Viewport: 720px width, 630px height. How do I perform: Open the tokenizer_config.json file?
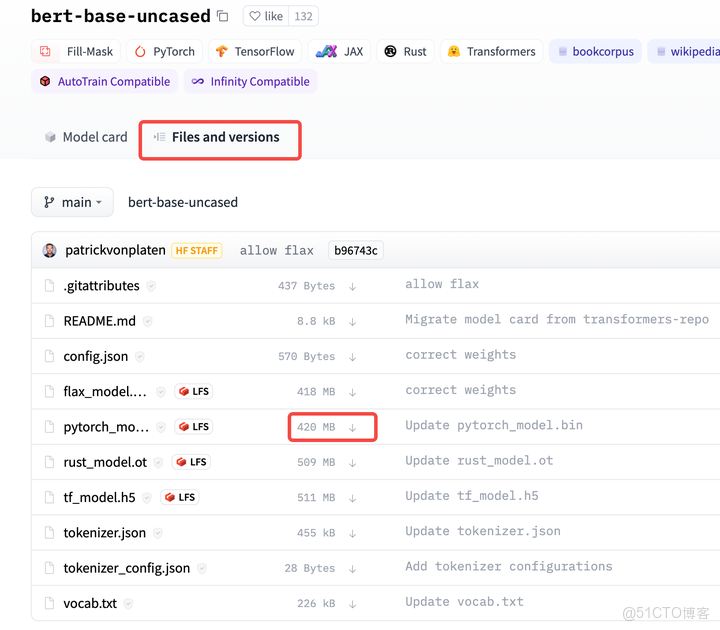126,568
